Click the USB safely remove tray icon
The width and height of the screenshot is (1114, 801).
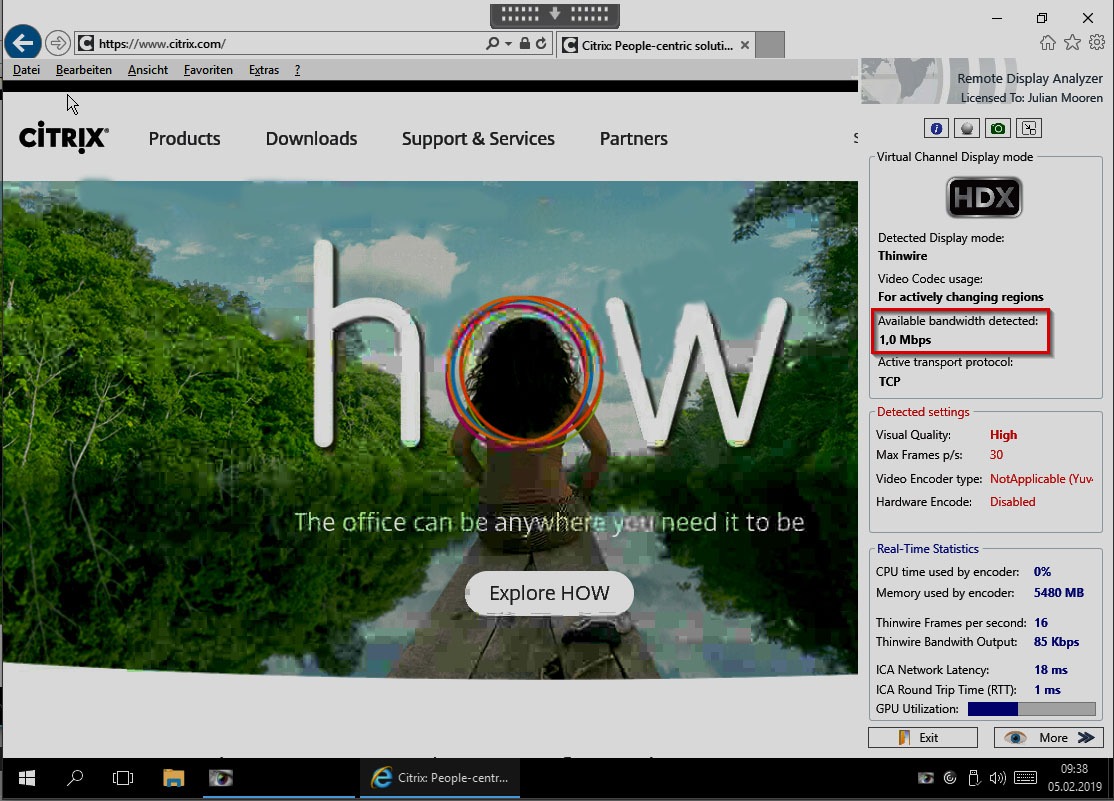pyautogui.click(x=974, y=778)
